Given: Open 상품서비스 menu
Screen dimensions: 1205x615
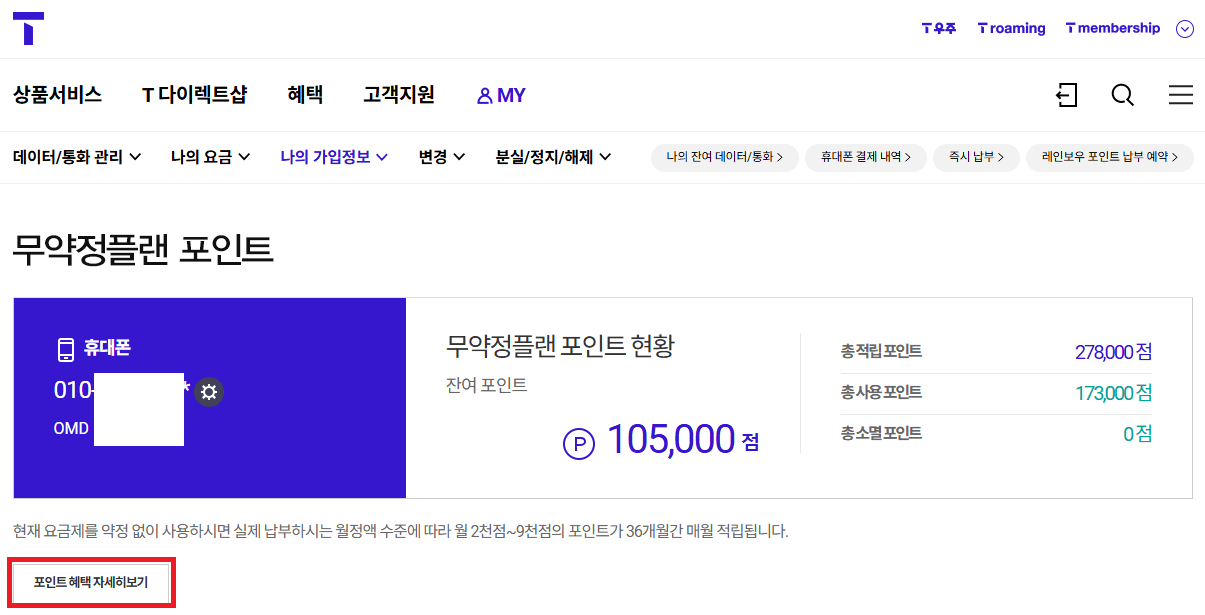Looking at the screenshot, I should (x=57, y=95).
